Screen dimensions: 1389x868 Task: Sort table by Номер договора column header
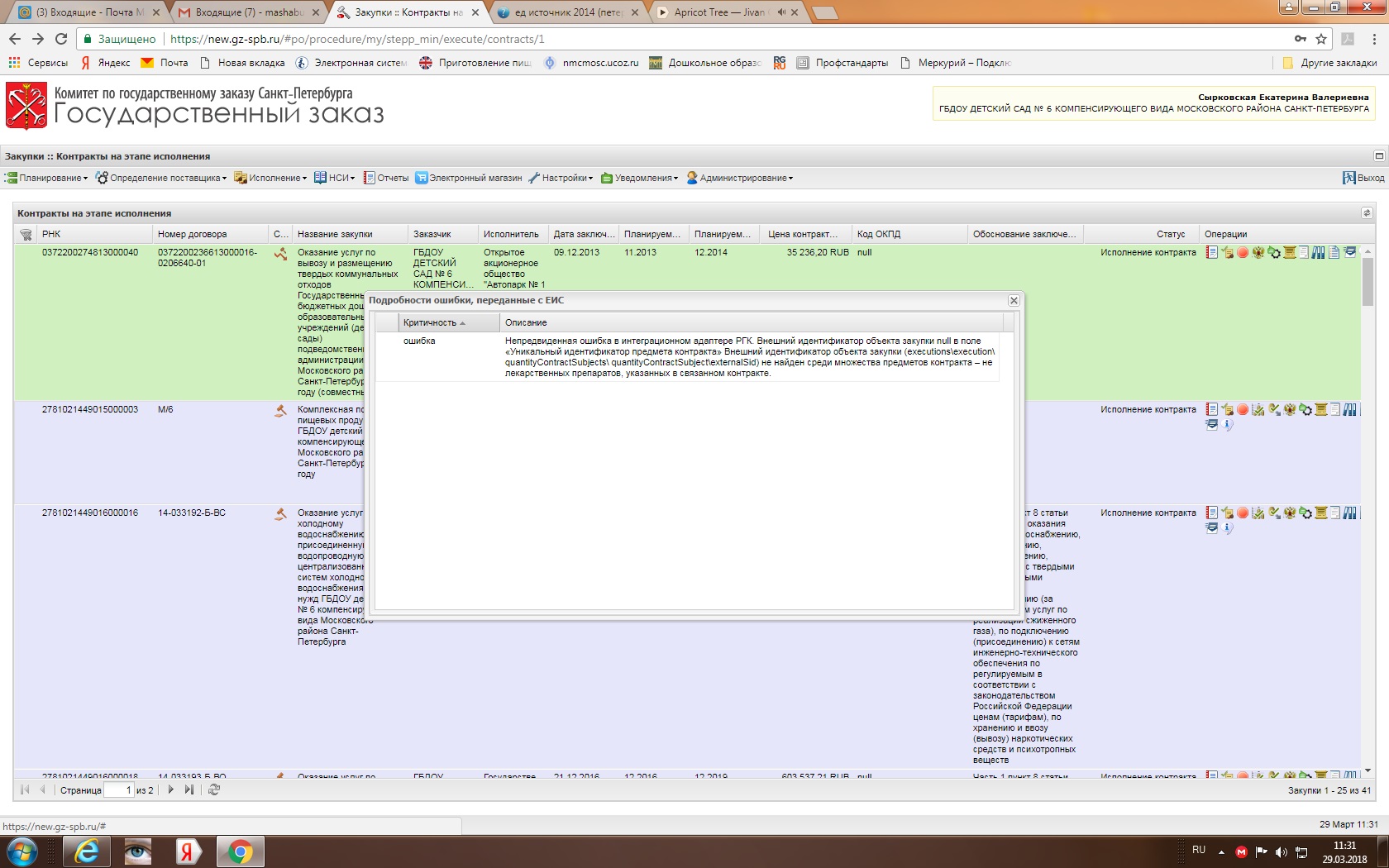click(x=211, y=234)
